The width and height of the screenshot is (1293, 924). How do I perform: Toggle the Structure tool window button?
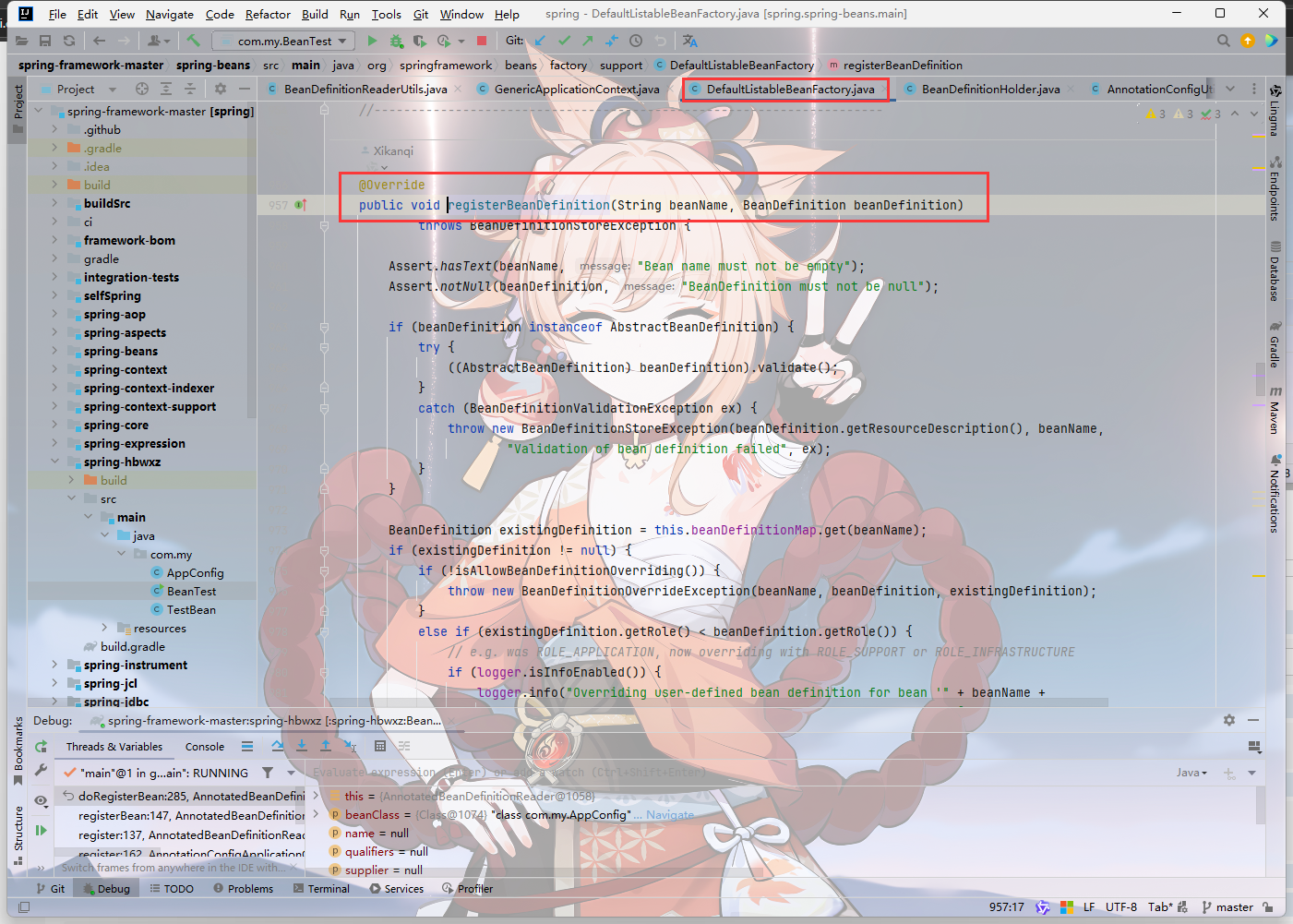pyautogui.click(x=18, y=835)
